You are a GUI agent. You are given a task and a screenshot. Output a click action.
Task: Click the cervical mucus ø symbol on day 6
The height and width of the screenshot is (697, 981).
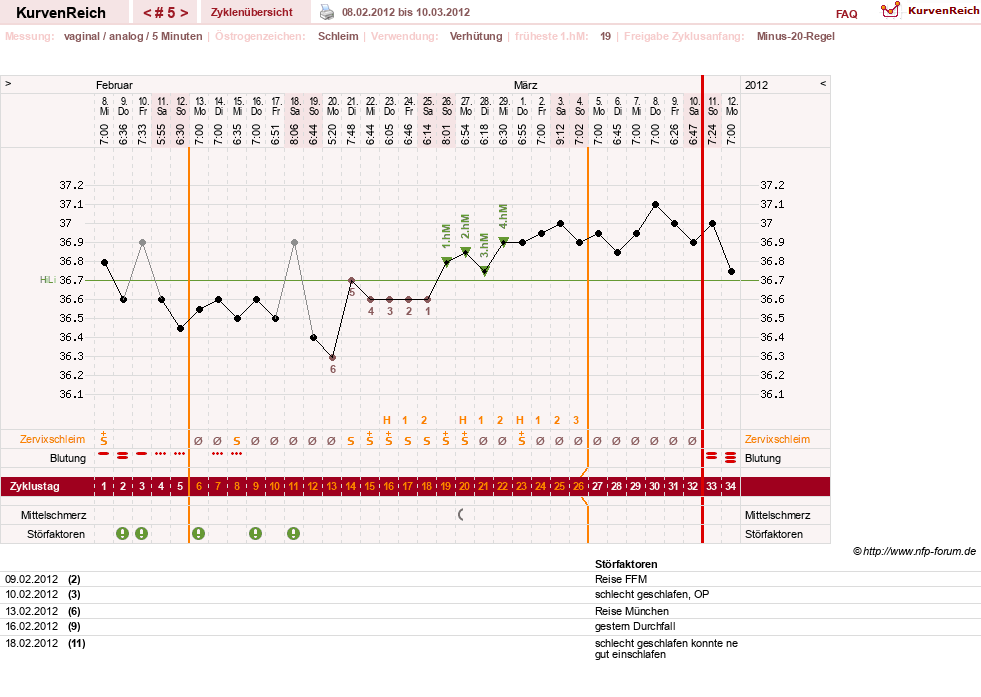coord(198,441)
